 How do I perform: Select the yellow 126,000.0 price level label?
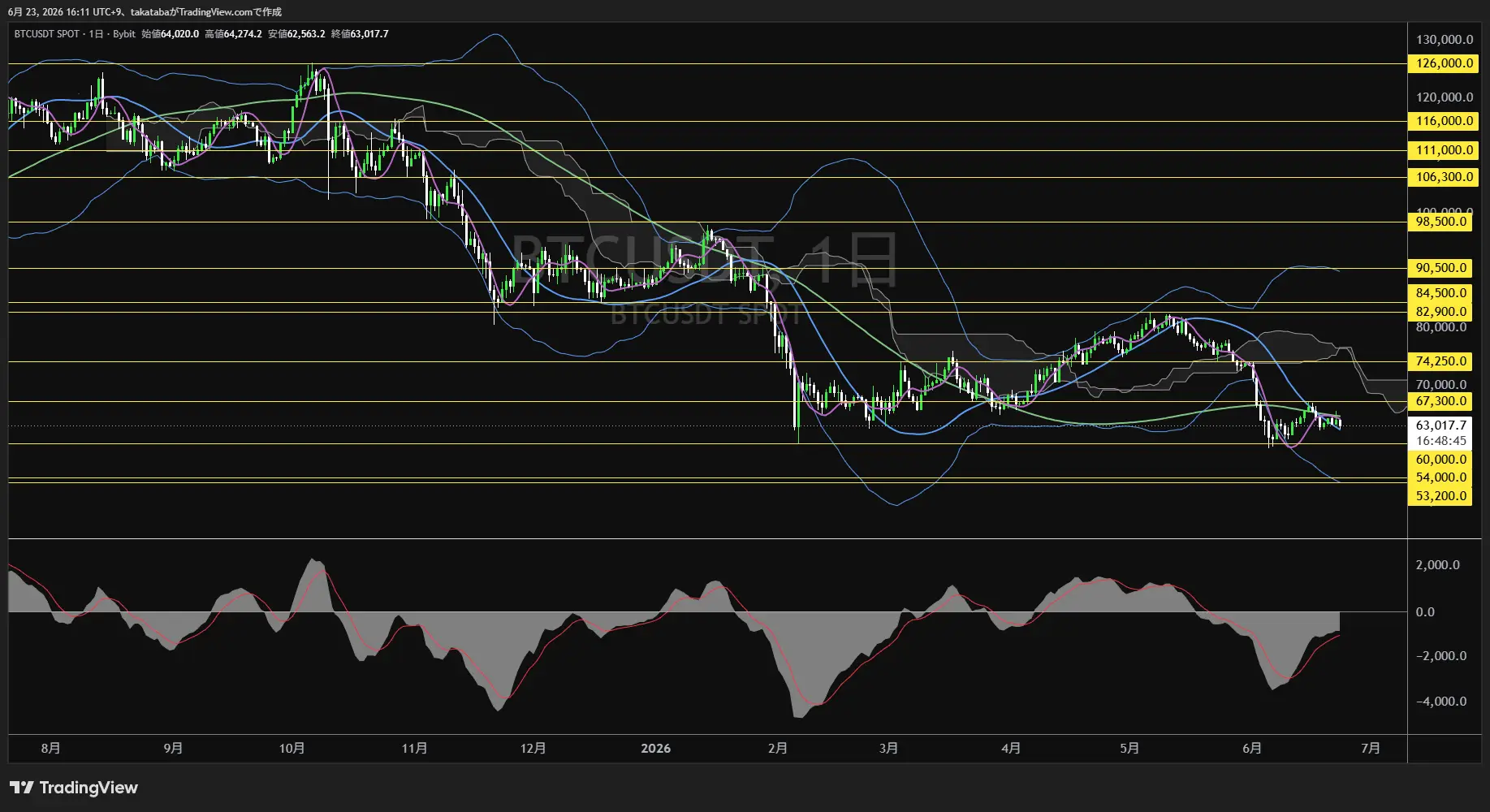[x=1444, y=63]
